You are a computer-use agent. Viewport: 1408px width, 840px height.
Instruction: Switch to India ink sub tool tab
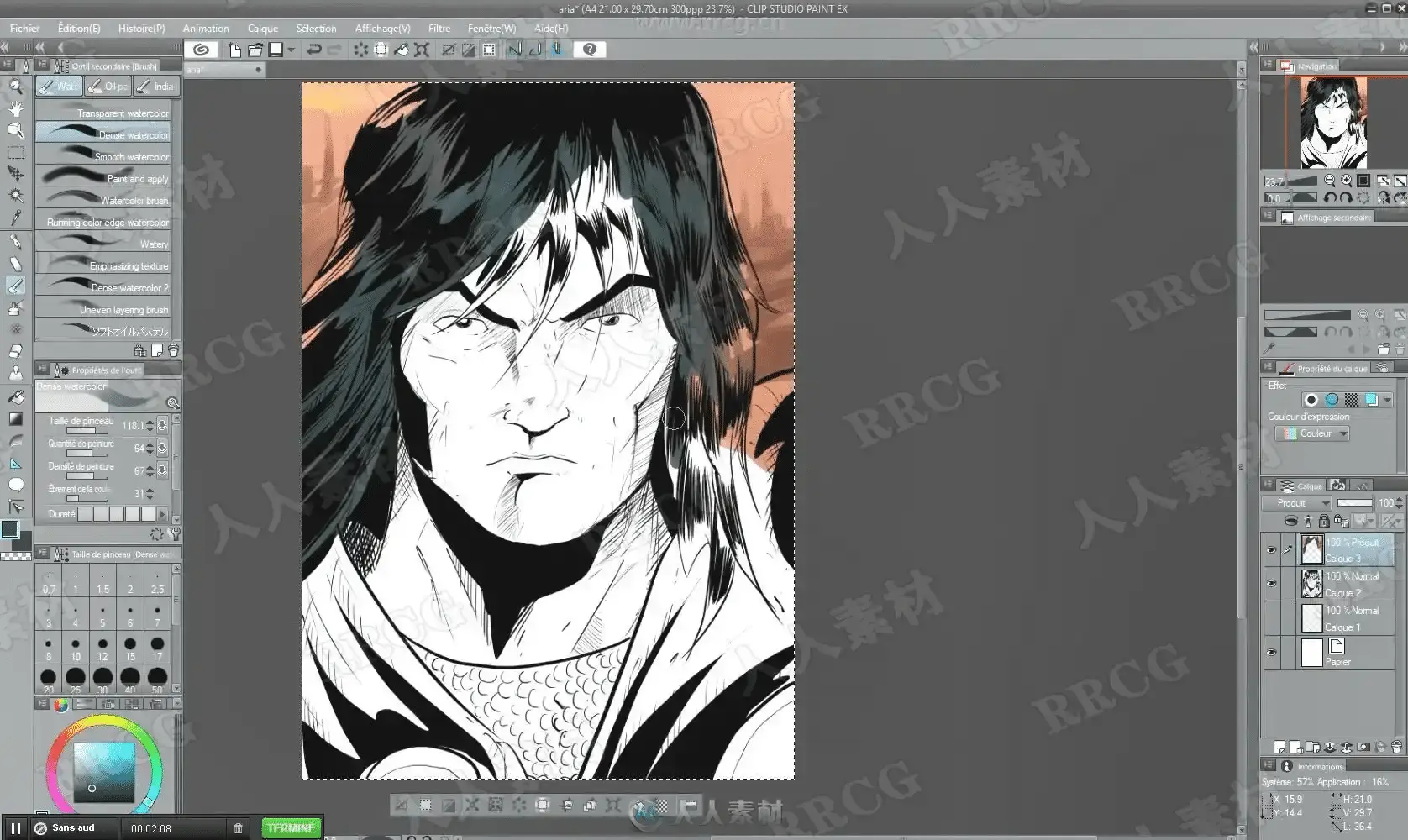tap(155, 86)
